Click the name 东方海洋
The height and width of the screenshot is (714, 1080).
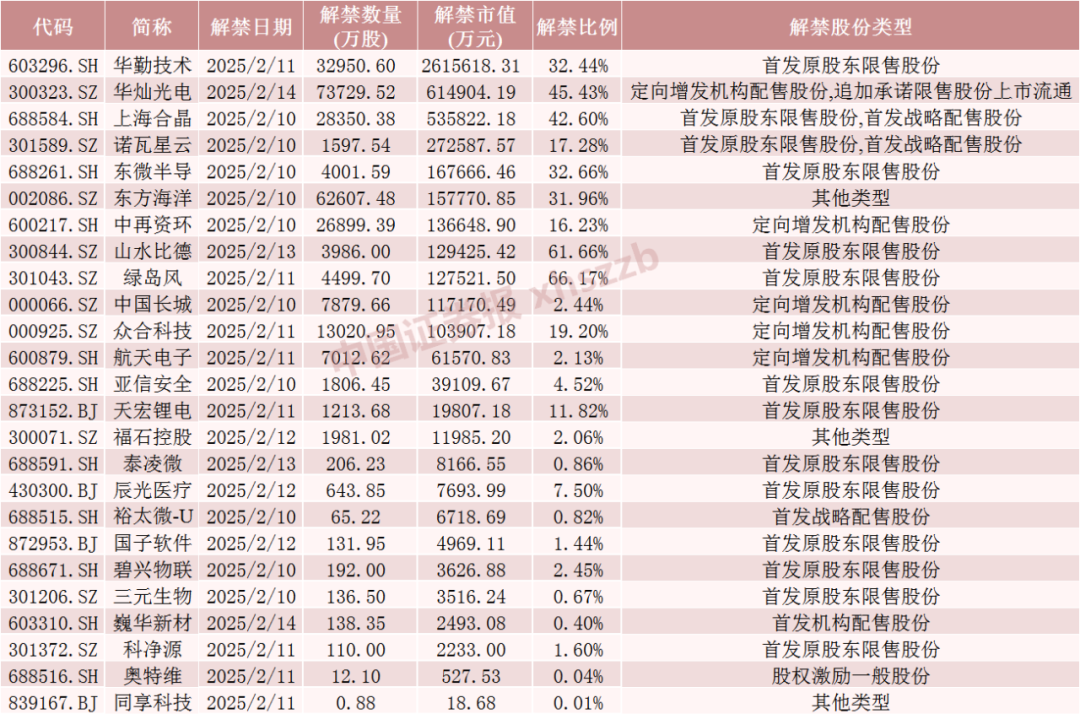152,198
